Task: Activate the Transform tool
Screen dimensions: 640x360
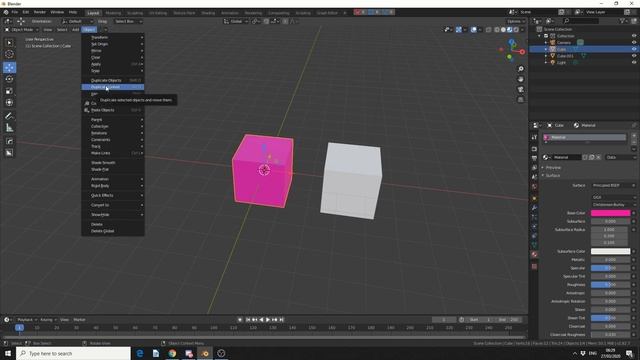Action: (9, 103)
